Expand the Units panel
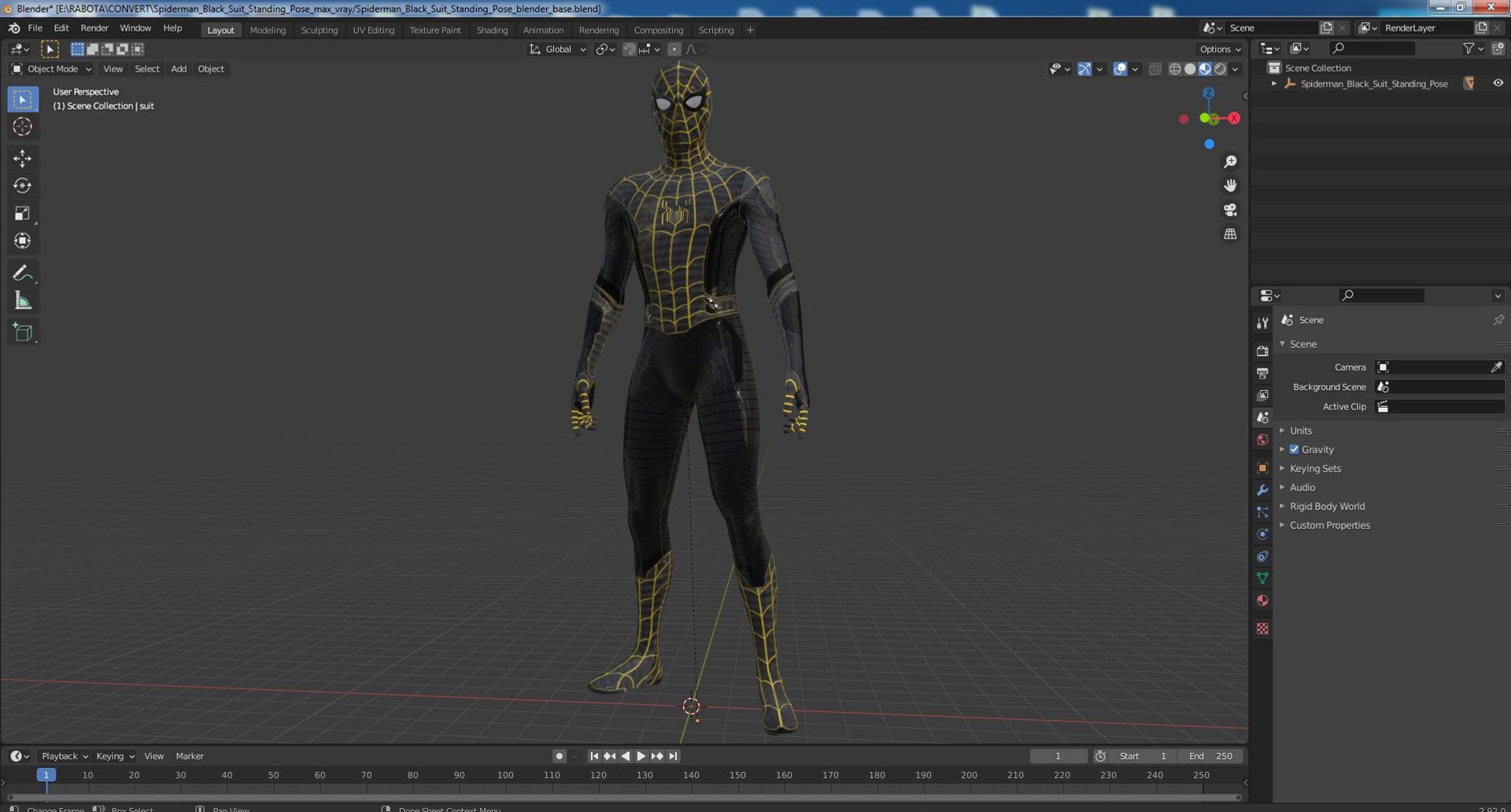The image size is (1511, 812). point(1300,430)
